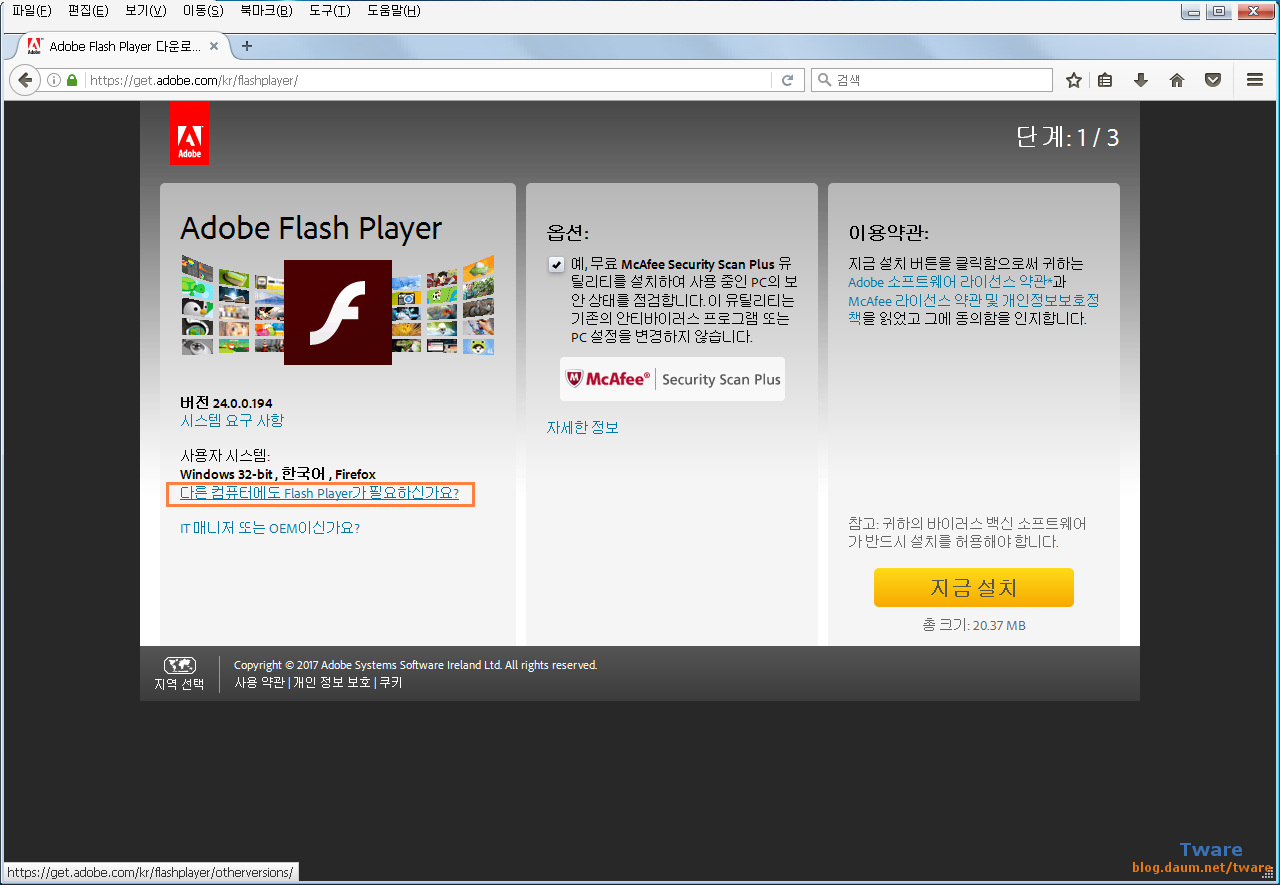Open 사용 약관 footer link
The height and width of the screenshot is (885, 1280).
259,682
